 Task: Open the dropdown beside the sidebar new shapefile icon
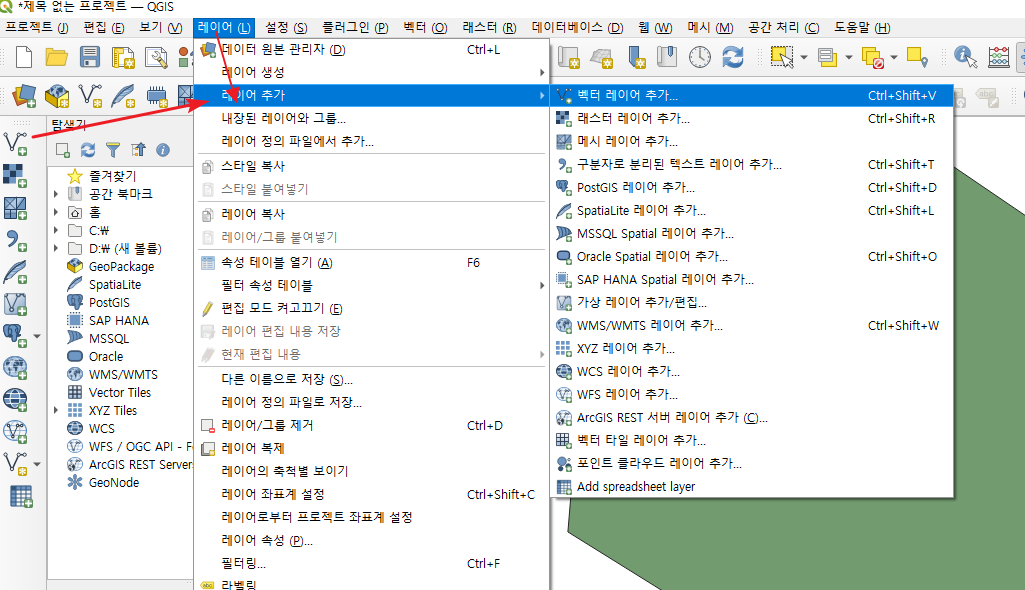point(37,464)
